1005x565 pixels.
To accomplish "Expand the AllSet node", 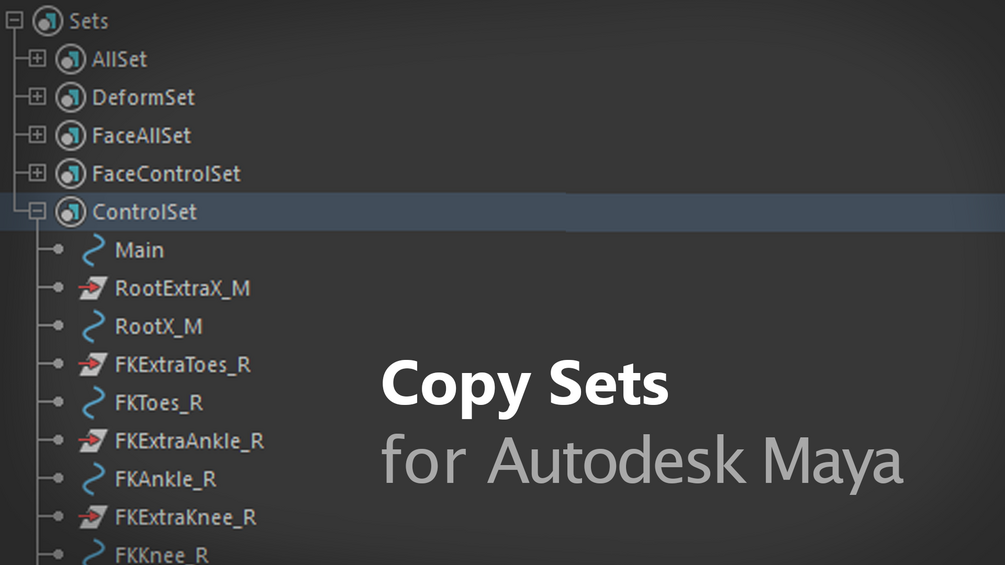I will (x=37, y=59).
